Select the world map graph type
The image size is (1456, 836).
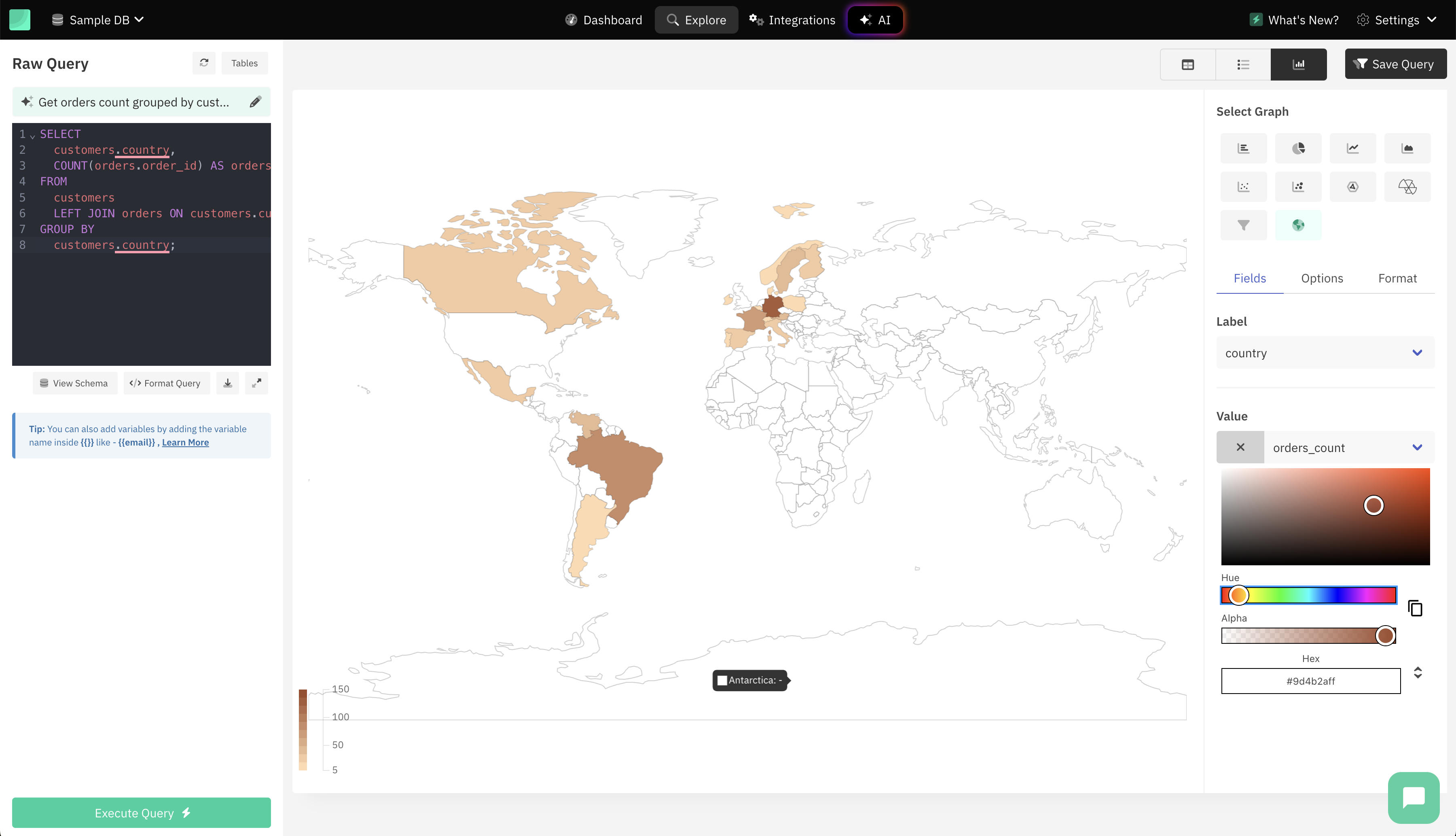coord(1299,225)
